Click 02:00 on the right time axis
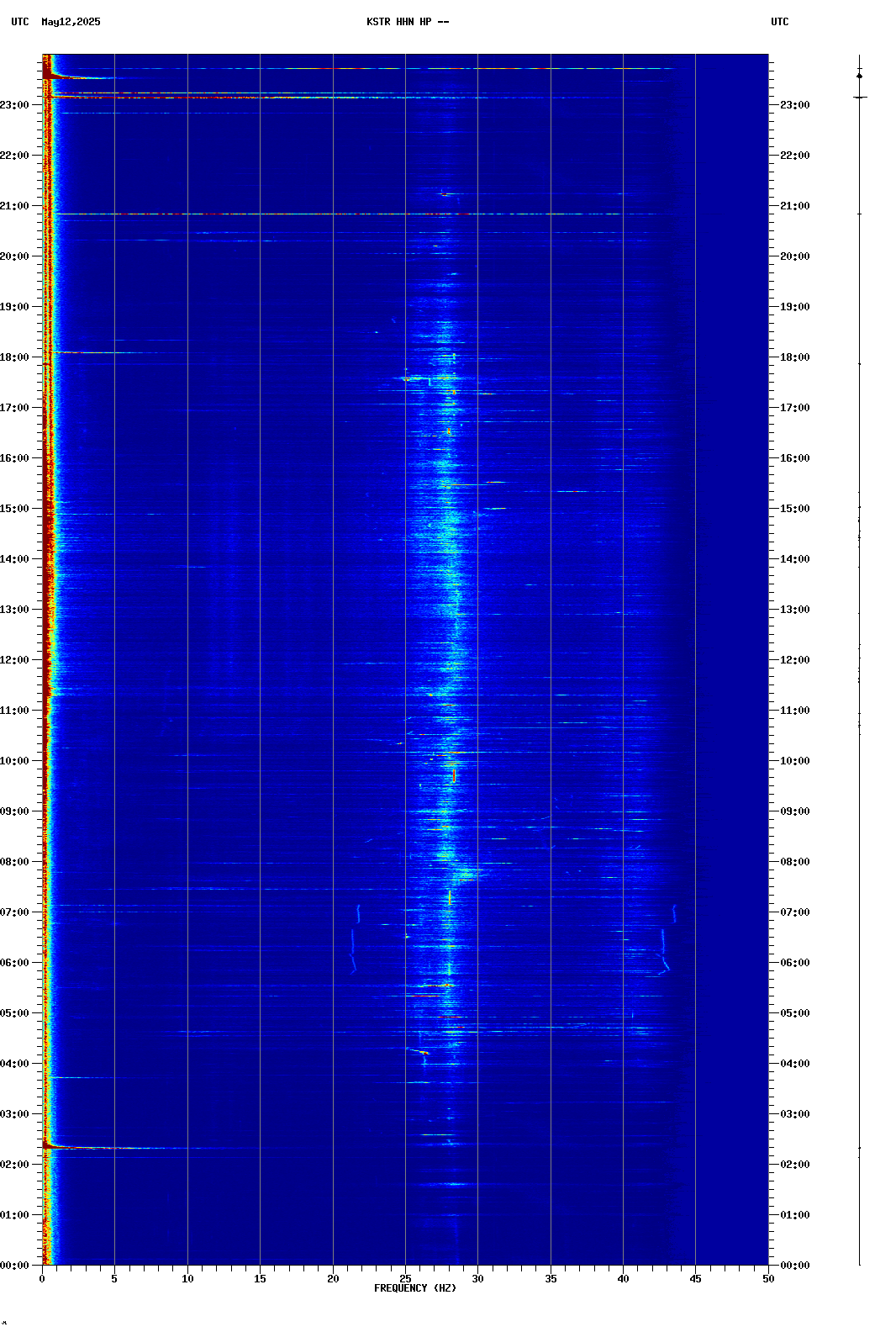This screenshot has height=1332, width=896. (x=795, y=1165)
